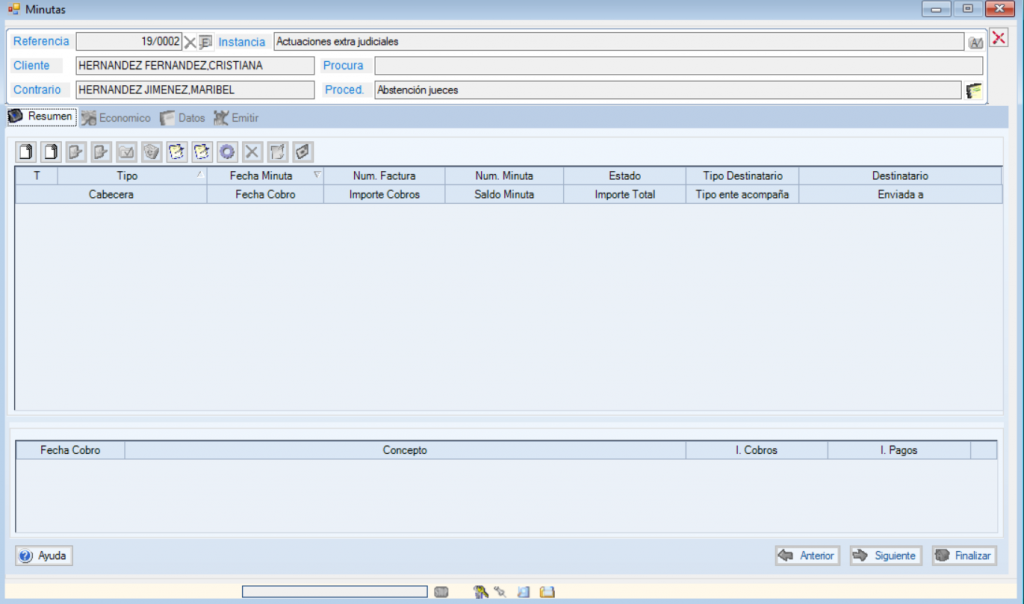Click the Finalizar button
Viewport: 1024px width, 604px height.
963,556
